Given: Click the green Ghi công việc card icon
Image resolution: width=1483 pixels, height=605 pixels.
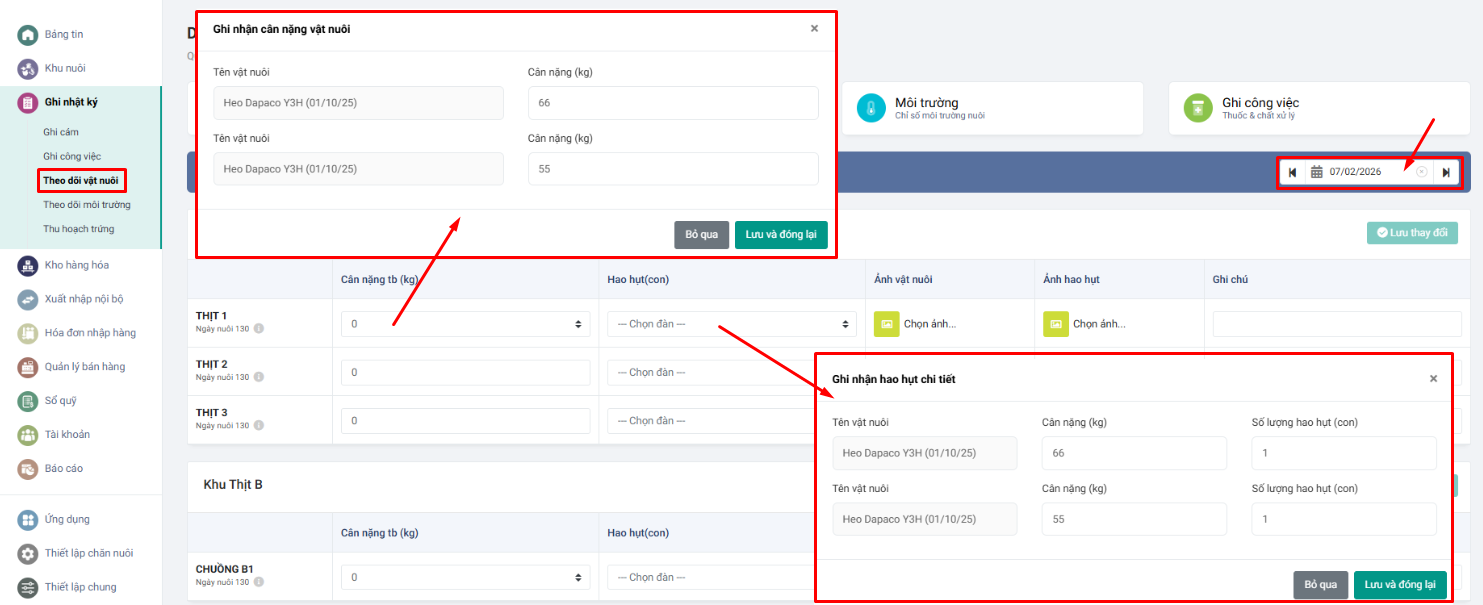Looking at the screenshot, I should click(x=1197, y=106).
